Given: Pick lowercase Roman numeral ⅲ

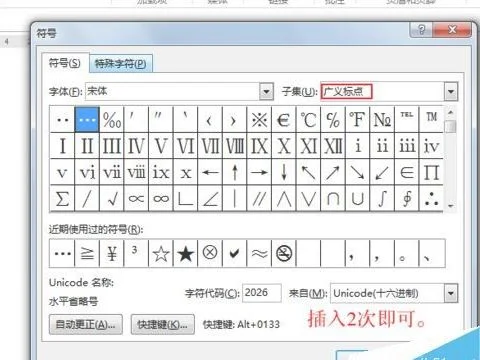Looking at the screenshot, I should [407, 146].
